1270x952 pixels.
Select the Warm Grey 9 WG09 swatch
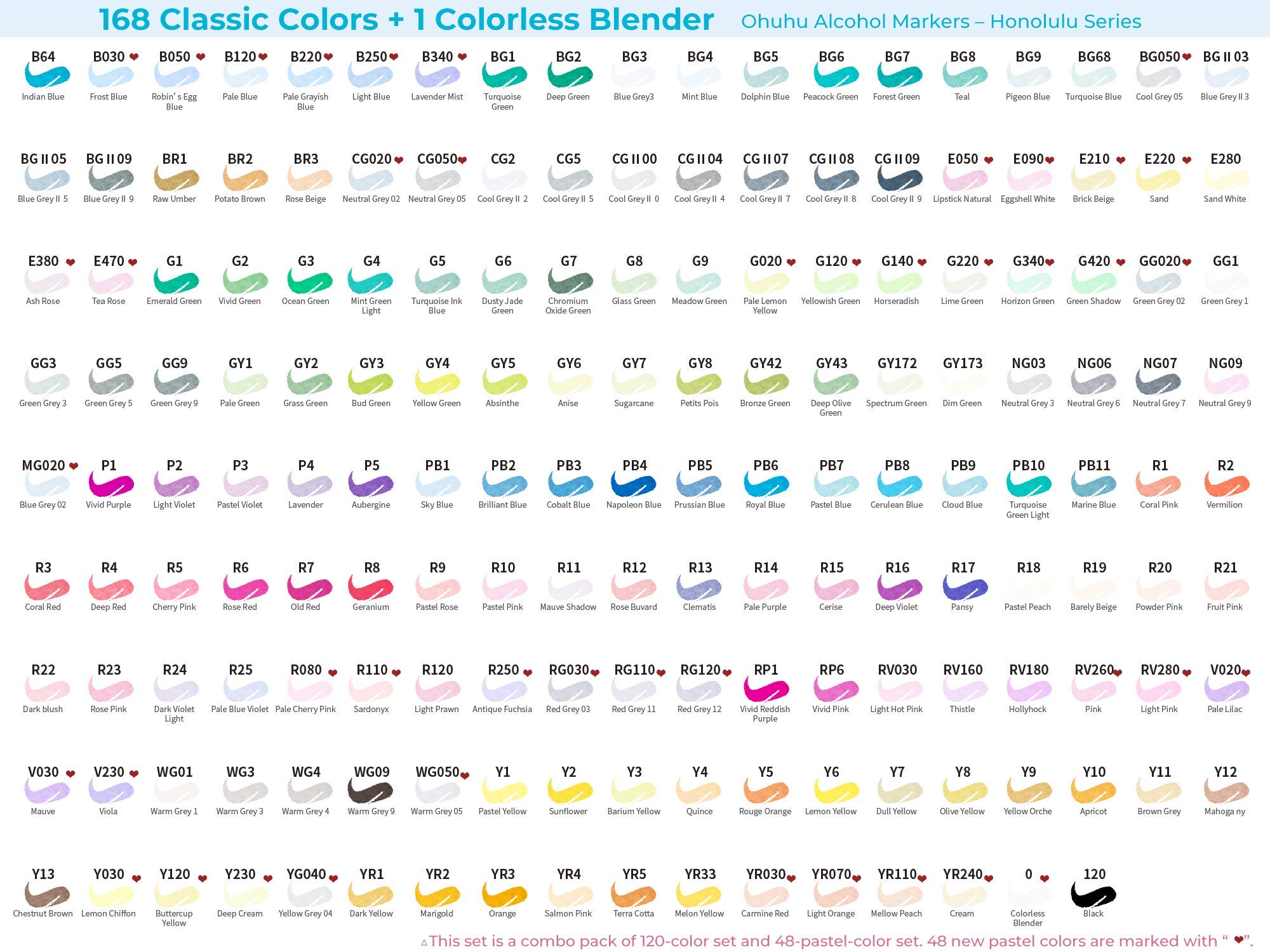(x=370, y=791)
